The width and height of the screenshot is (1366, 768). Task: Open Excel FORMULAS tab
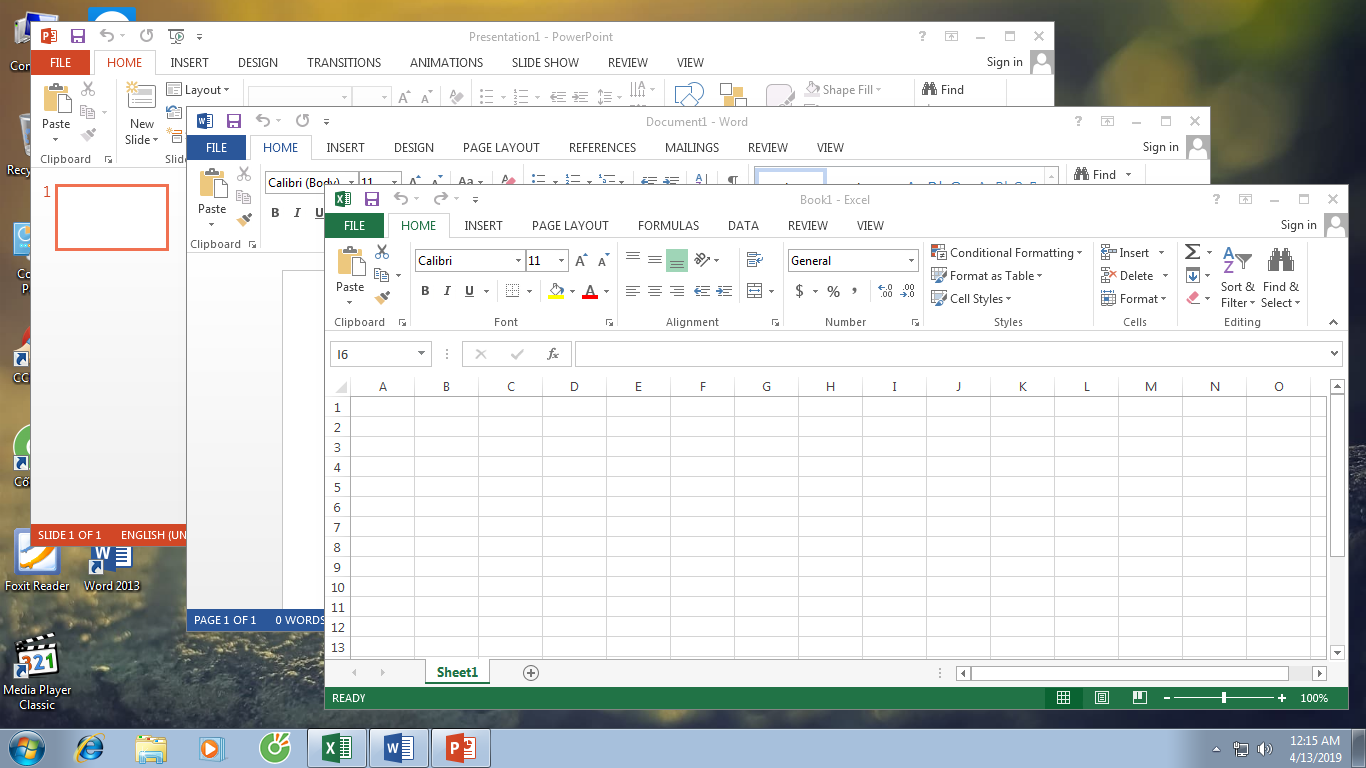(668, 226)
